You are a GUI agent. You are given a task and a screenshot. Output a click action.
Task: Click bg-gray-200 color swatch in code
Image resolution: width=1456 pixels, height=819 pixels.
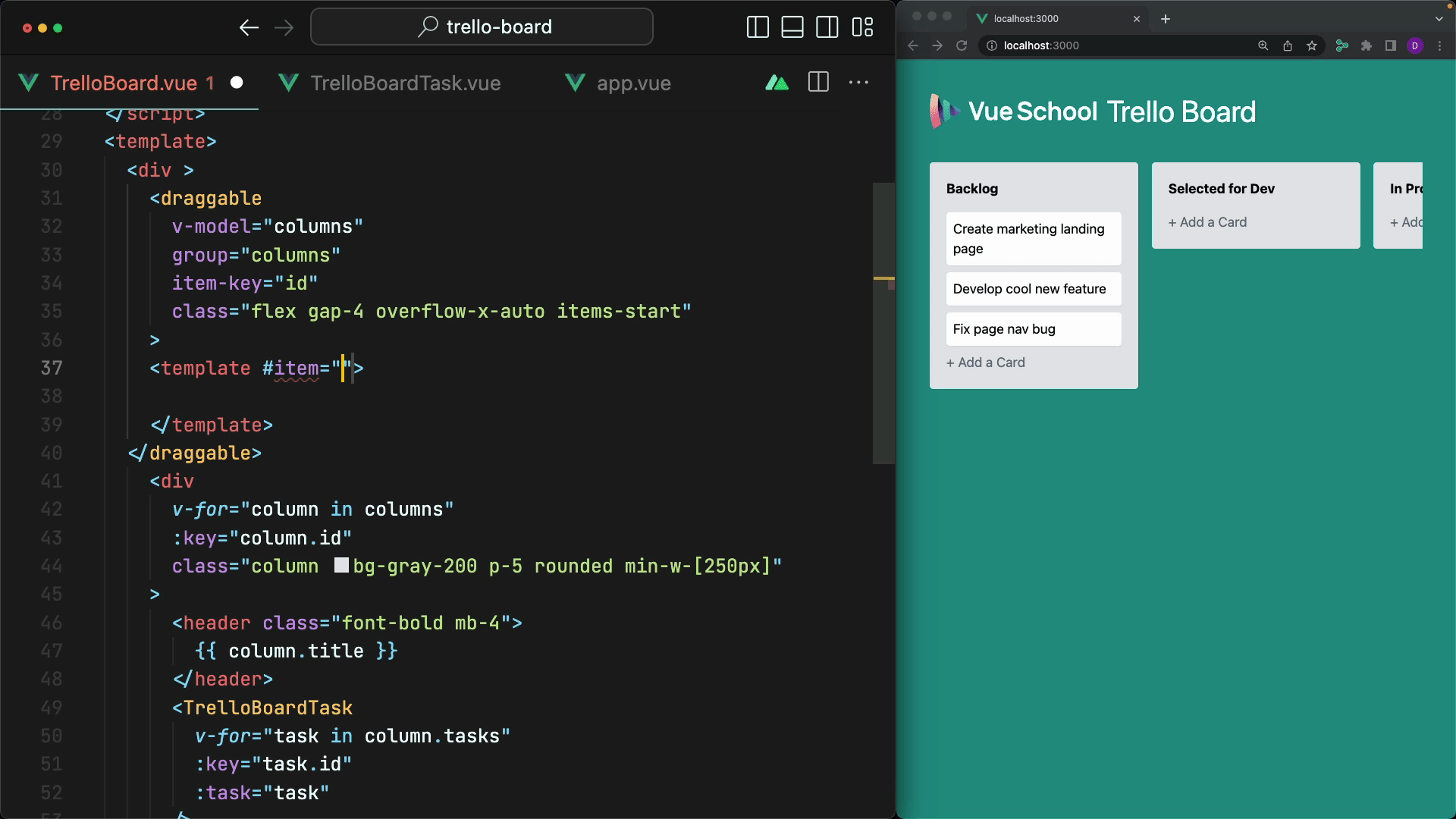point(341,566)
